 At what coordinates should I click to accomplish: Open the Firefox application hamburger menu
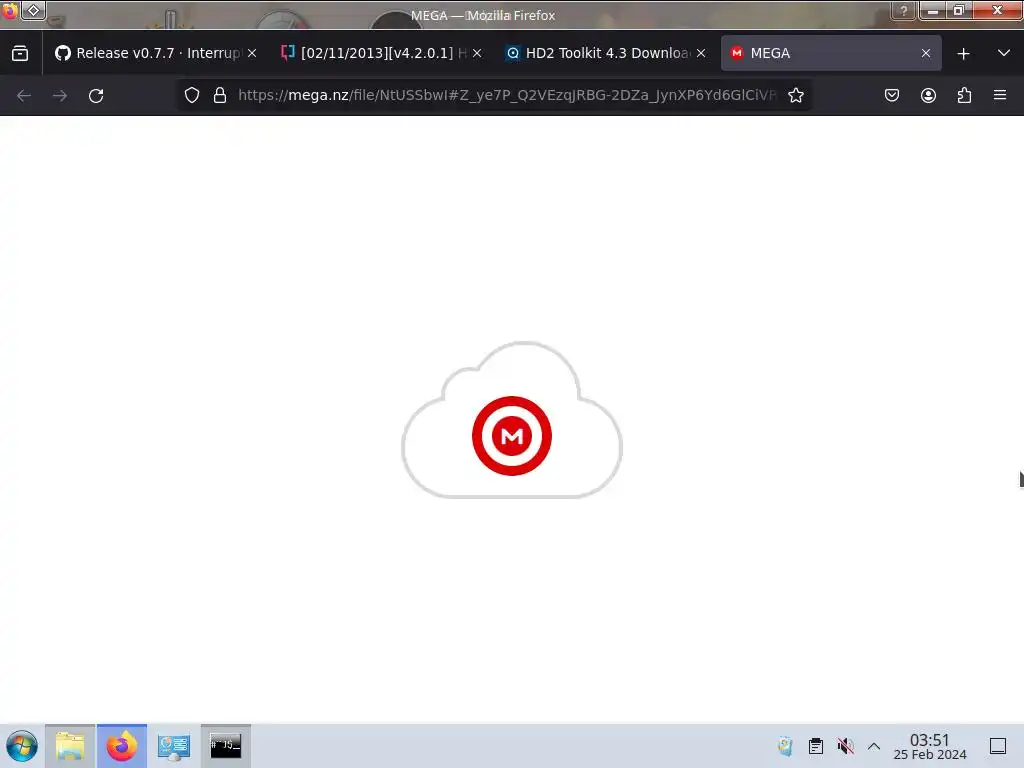[x=1000, y=95]
